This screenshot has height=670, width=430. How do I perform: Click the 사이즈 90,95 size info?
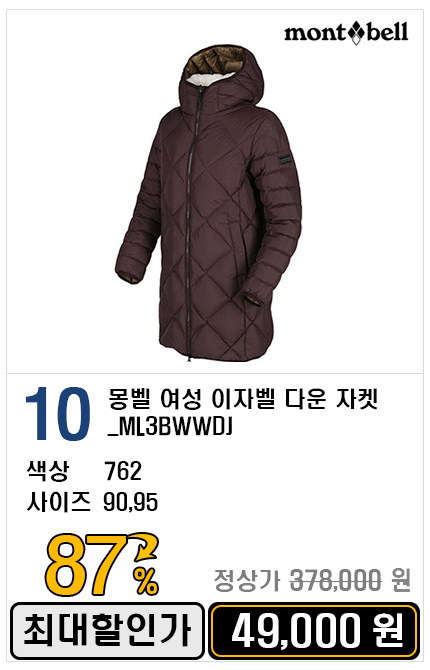[92, 502]
